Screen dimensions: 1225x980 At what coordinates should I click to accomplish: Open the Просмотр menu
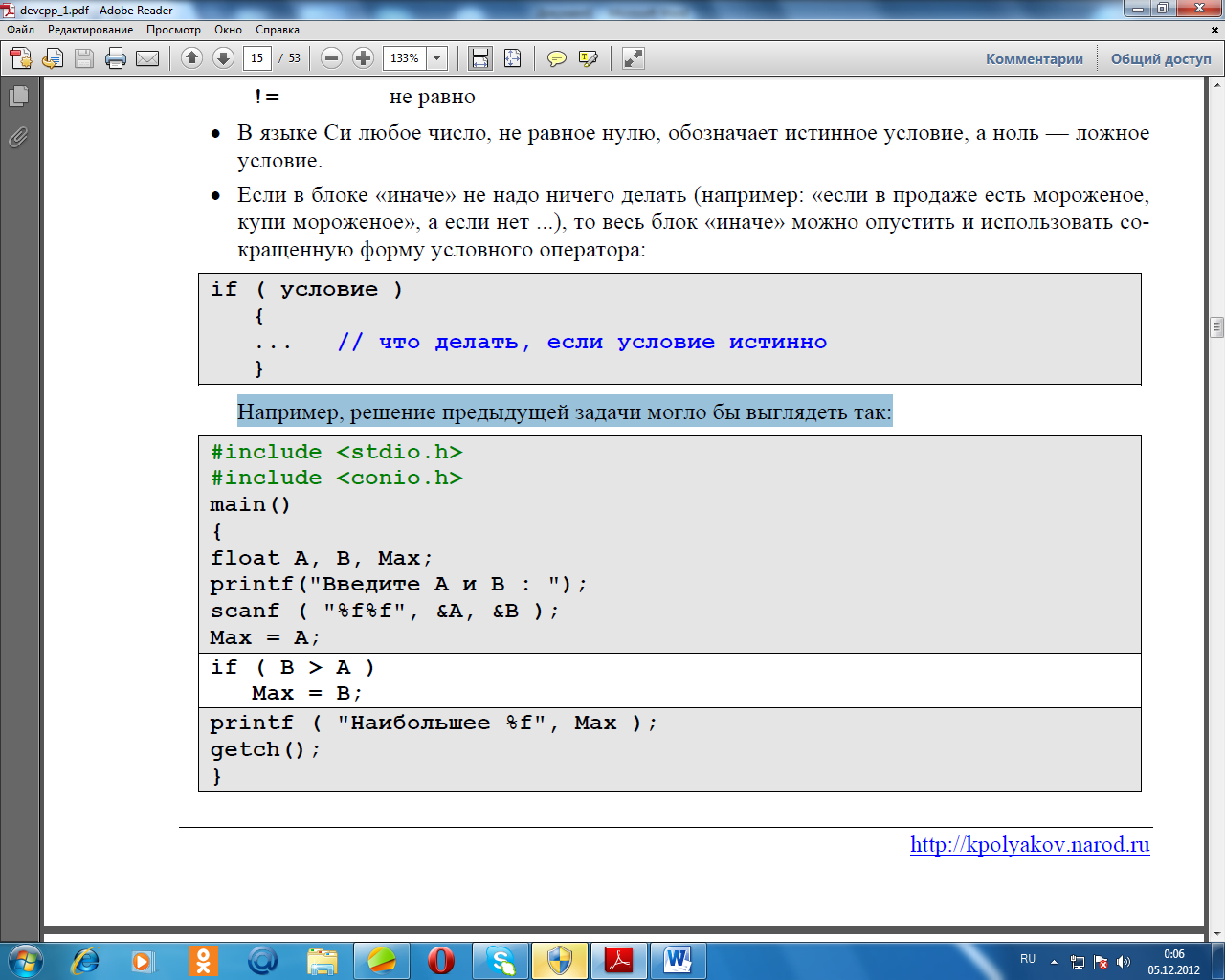[x=173, y=30]
